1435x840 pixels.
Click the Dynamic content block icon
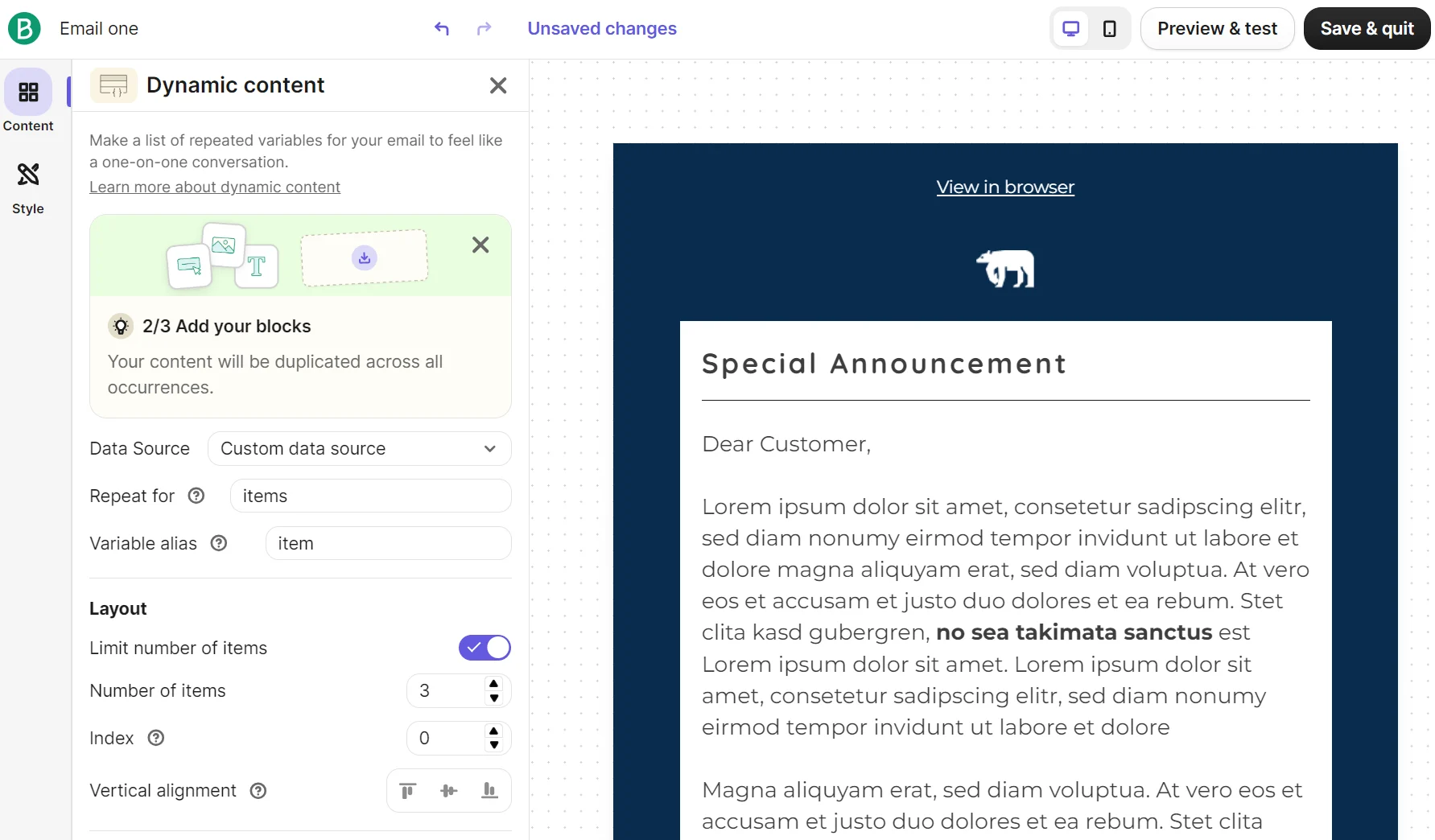coord(113,85)
